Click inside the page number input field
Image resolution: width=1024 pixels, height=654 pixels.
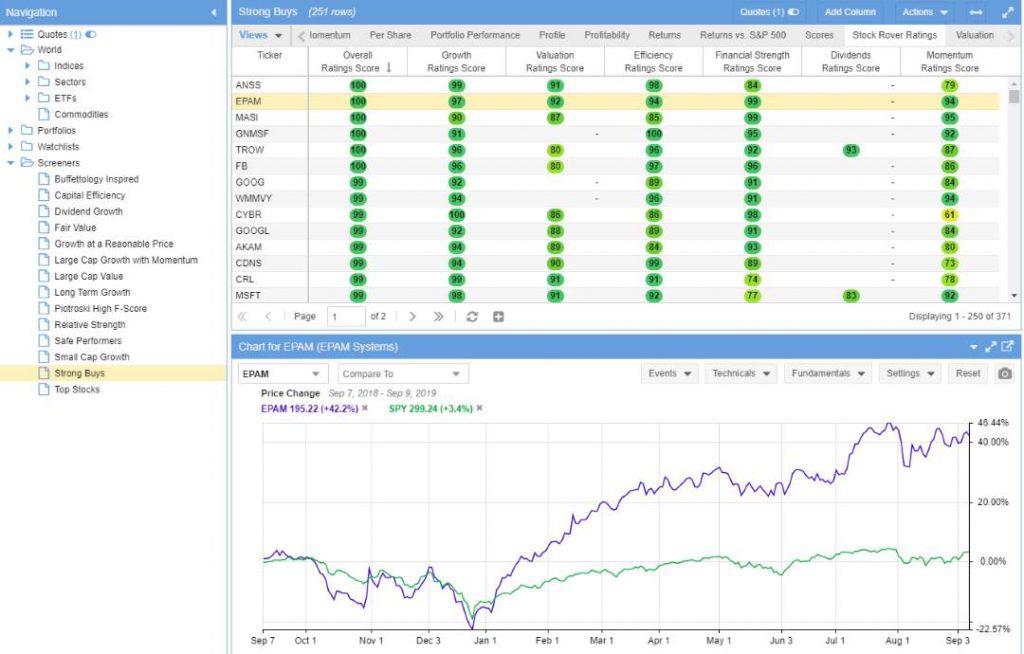(348, 316)
